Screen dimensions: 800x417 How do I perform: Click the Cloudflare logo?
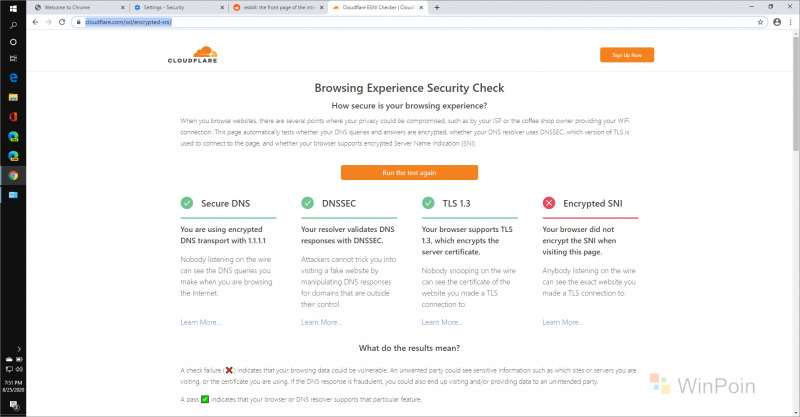(x=193, y=55)
